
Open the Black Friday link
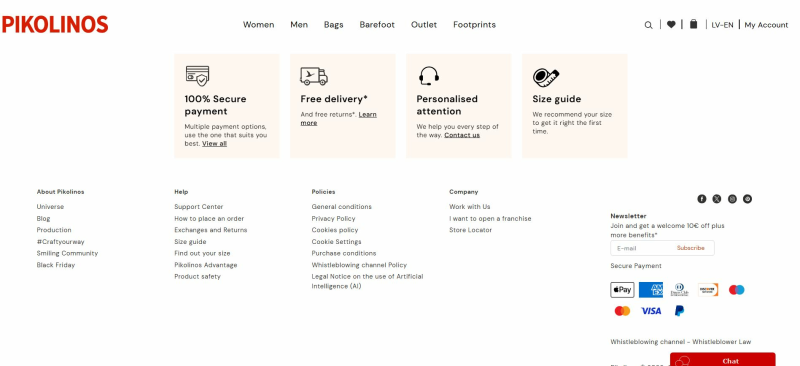pyautogui.click(x=56, y=265)
